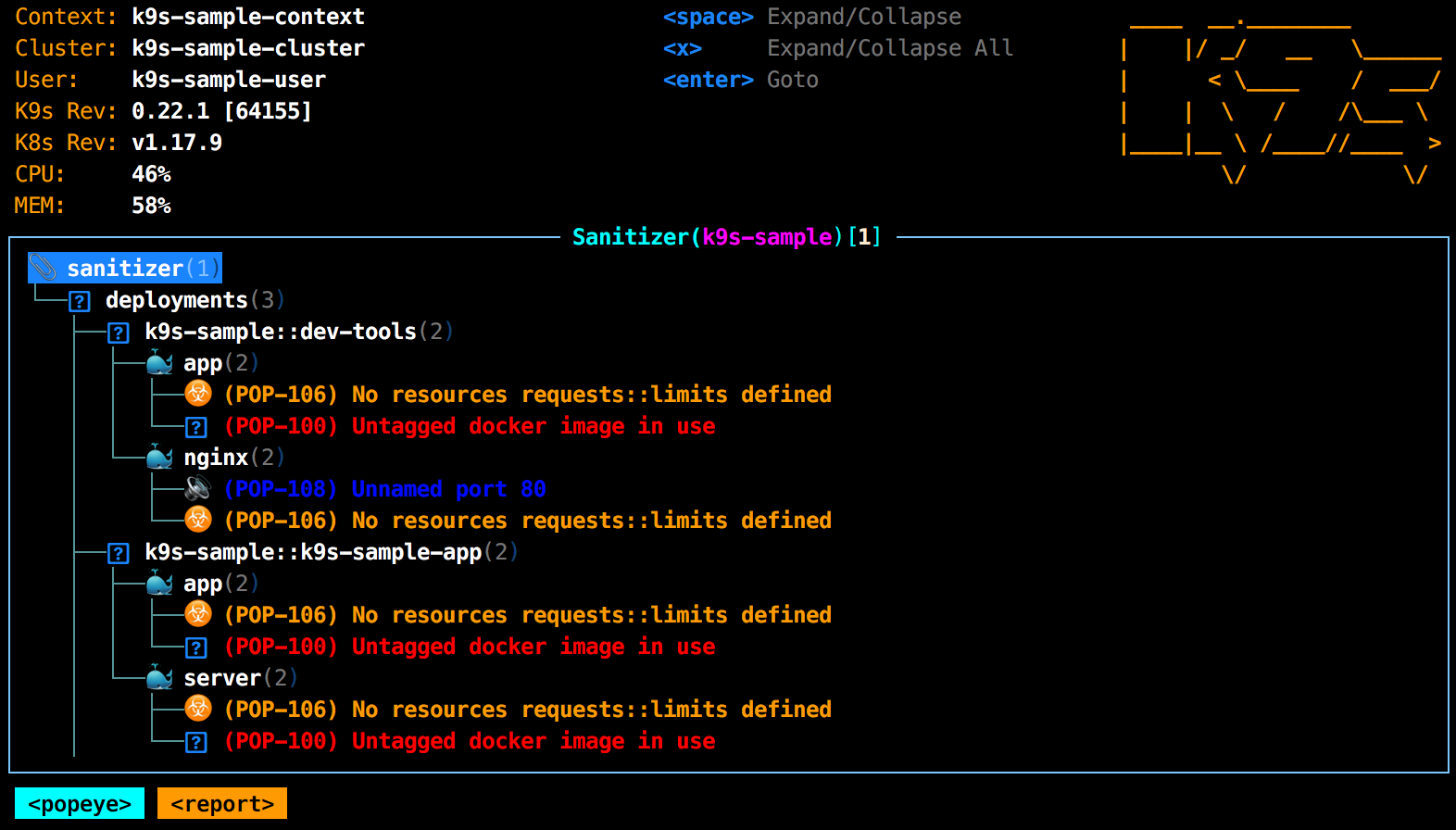Screen dimensions: 1456x830
Task: Click biohazard icon under k9s-sample-app app POP-106
Action: tap(198, 614)
